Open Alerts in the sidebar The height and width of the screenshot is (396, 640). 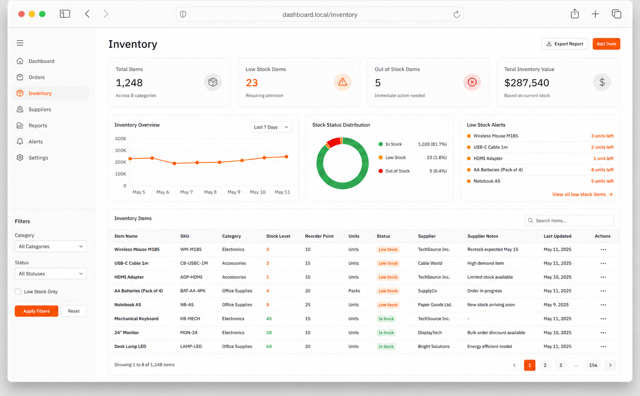(x=36, y=142)
